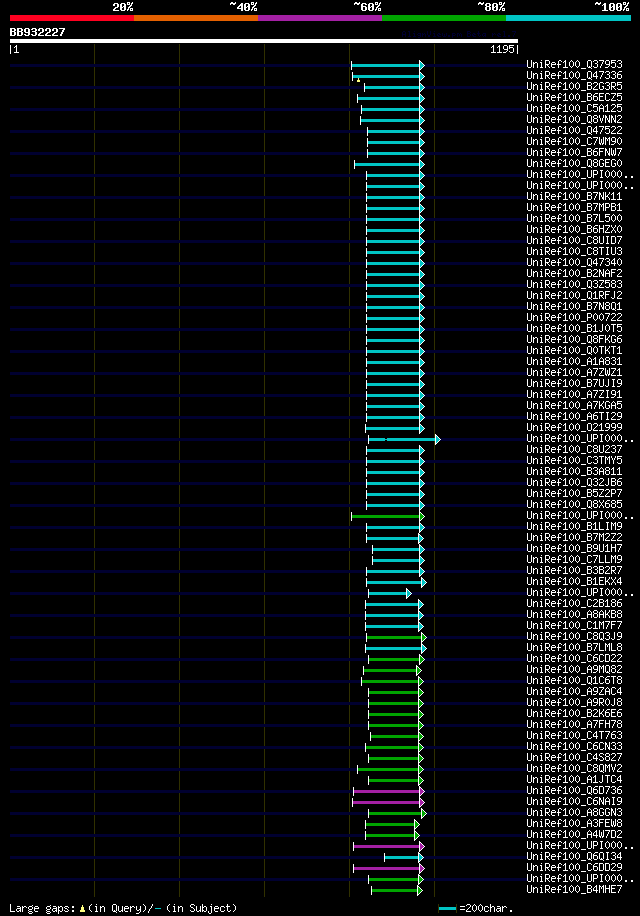Image resolution: width=640 pixels, height=916 pixels.
Task: Click hit label UniRef100_A8GGN3
Action: [574, 813]
